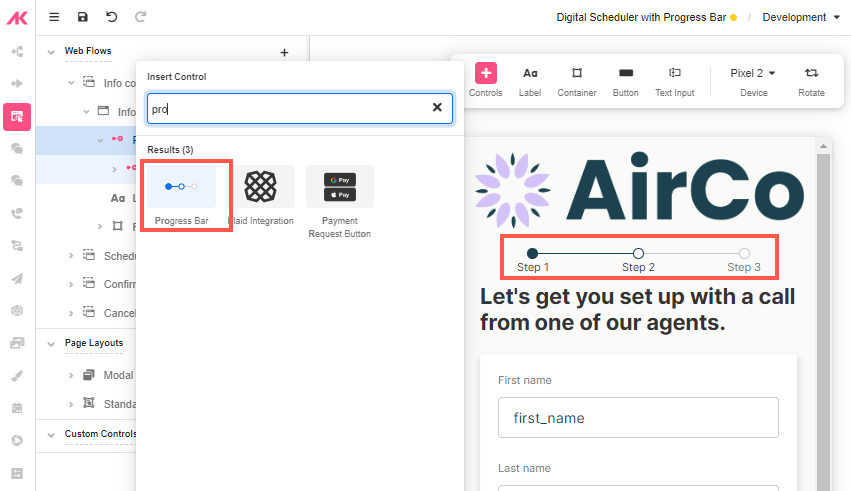Save the project with the floppy icon
851x491 pixels.
(82, 17)
